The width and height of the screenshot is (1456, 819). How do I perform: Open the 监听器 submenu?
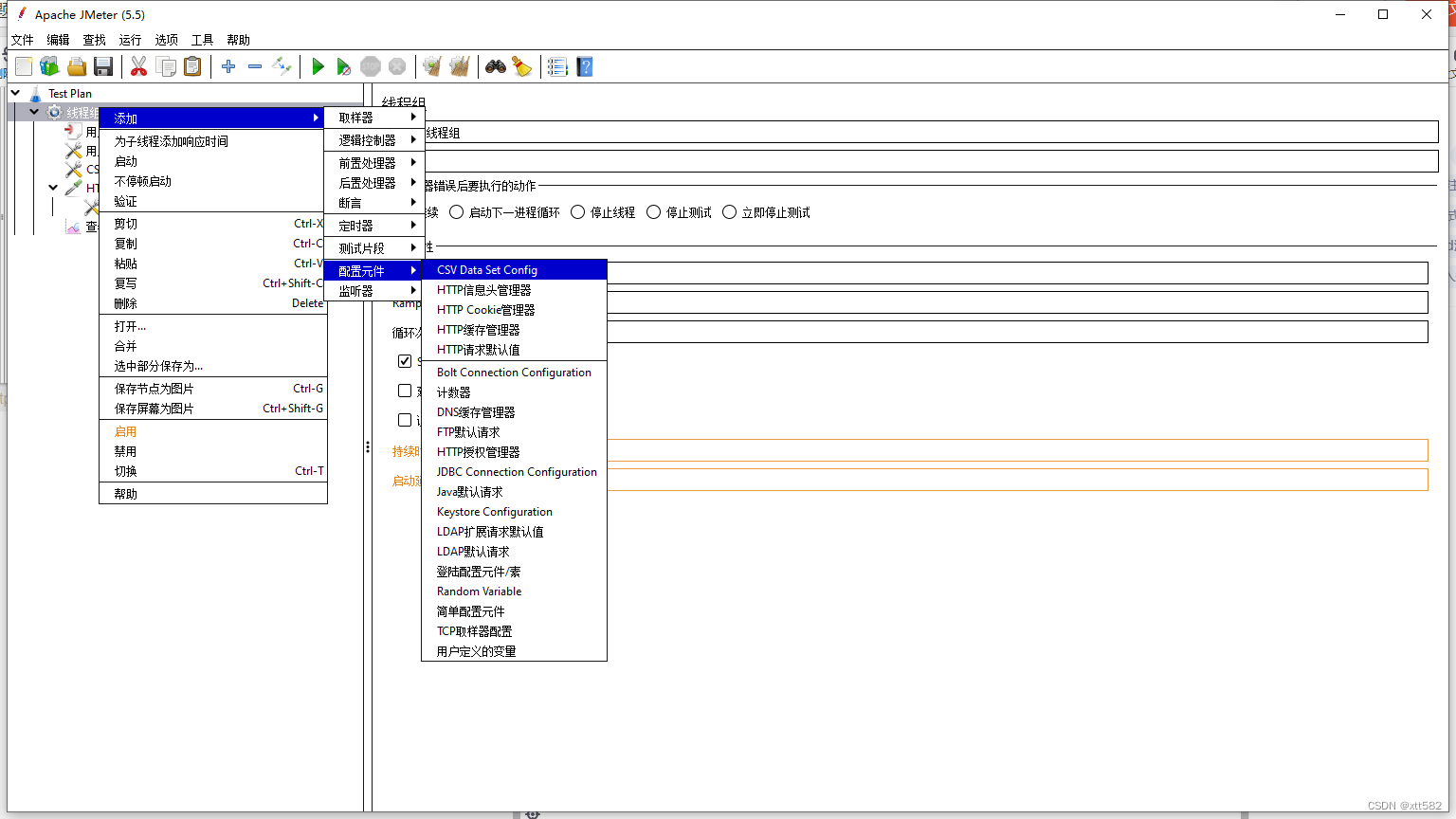tap(373, 291)
